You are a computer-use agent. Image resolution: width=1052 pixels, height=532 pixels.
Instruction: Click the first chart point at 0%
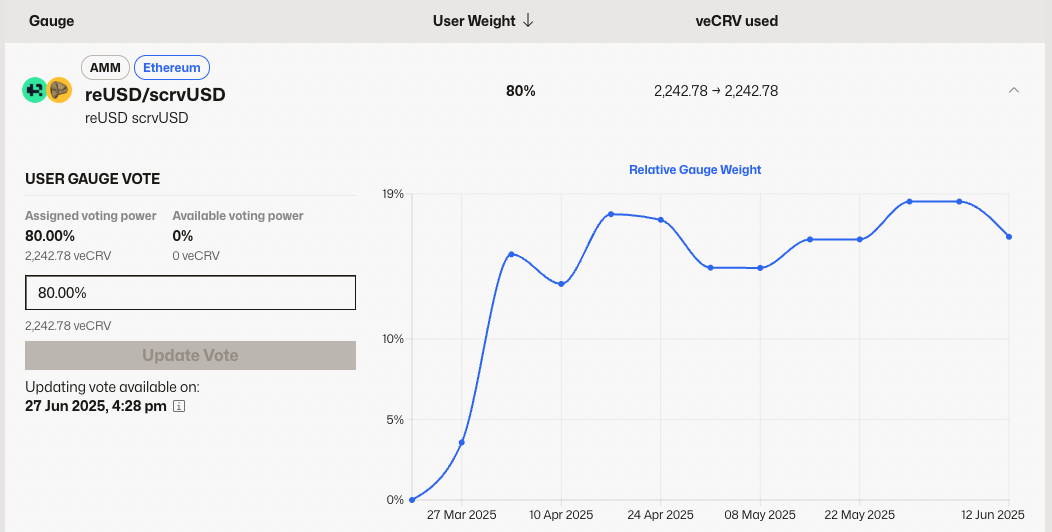pyautogui.click(x=412, y=500)
